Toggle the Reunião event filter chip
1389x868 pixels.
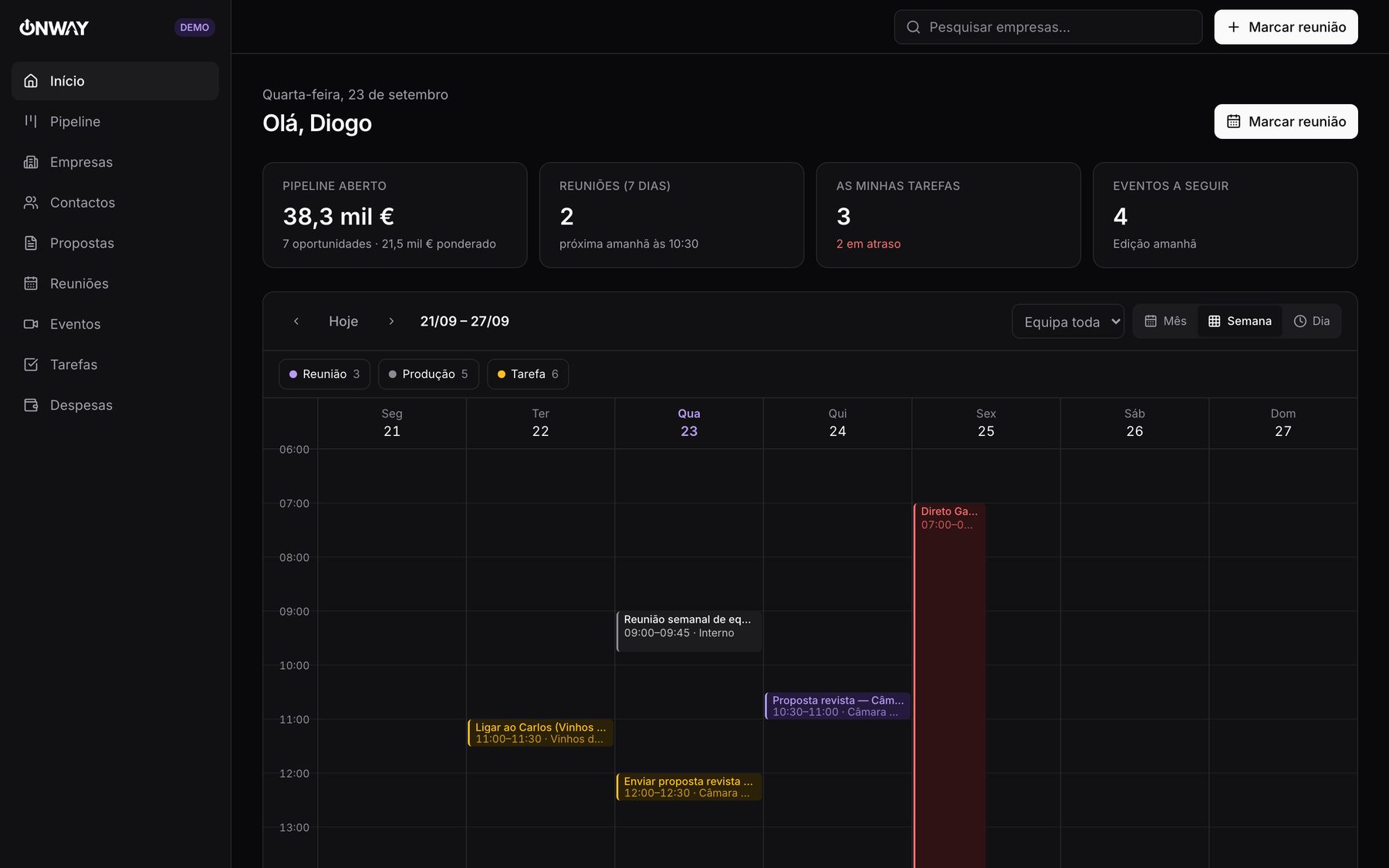324,374
